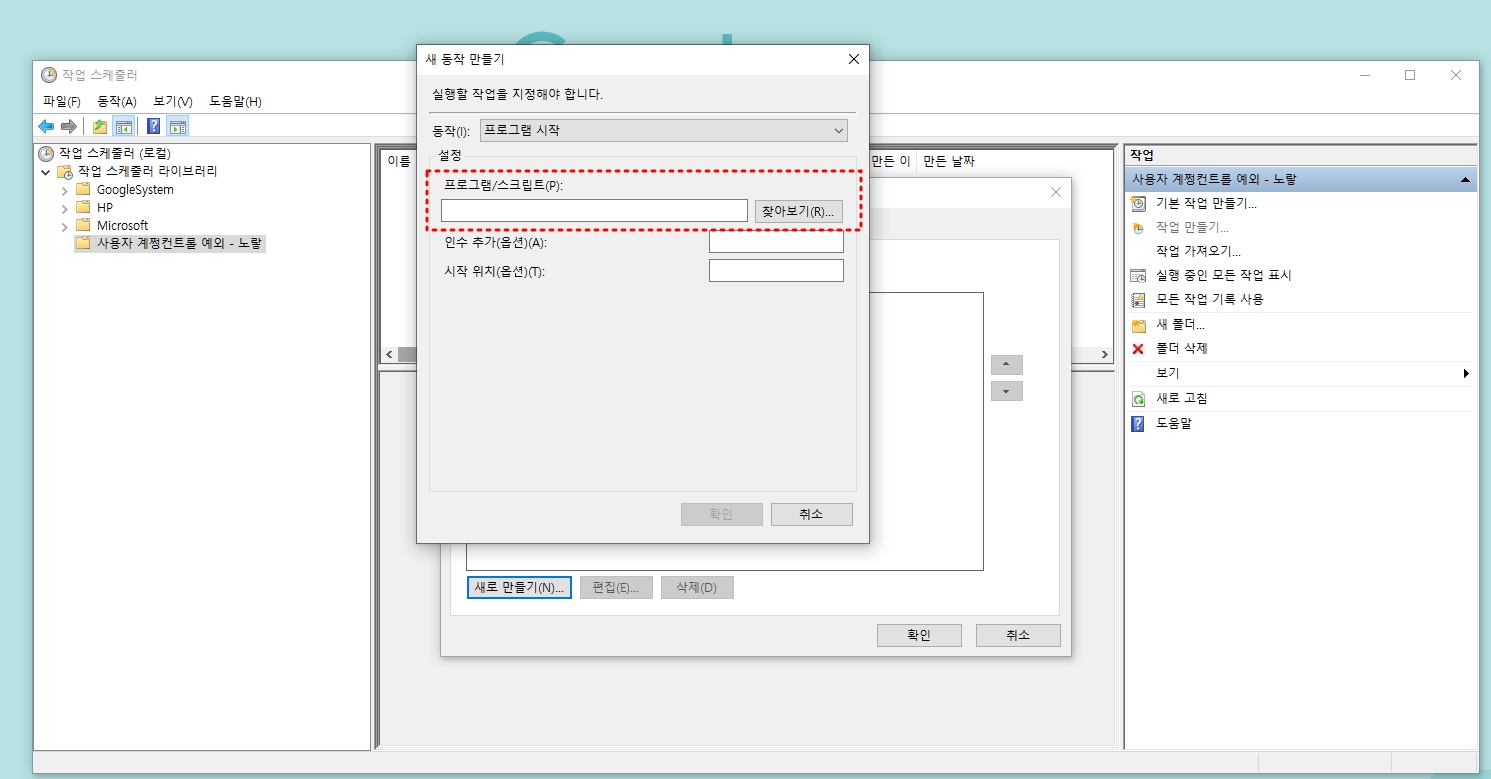Click the move-up arrow beside action list
The width and height of the screenshot is (1491, 779).
pyautogui.click(x=1006, y=365)
